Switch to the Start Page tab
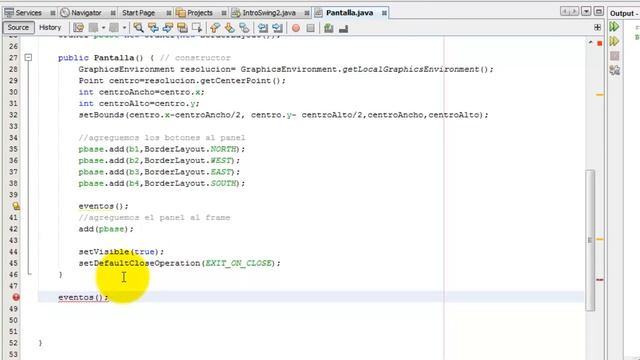The image size is (640, 360). [138, 13]
